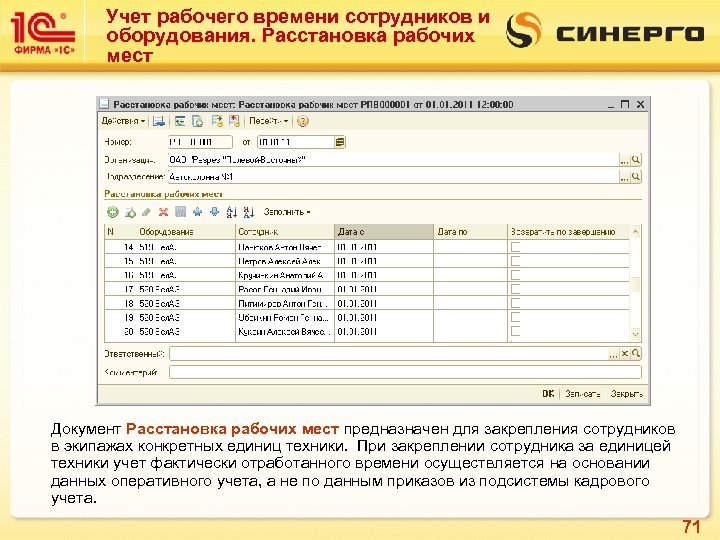Click the Дата с column header
Viewport: 720px width, 540px height.
pyautogui.click(x=384, y=232)
